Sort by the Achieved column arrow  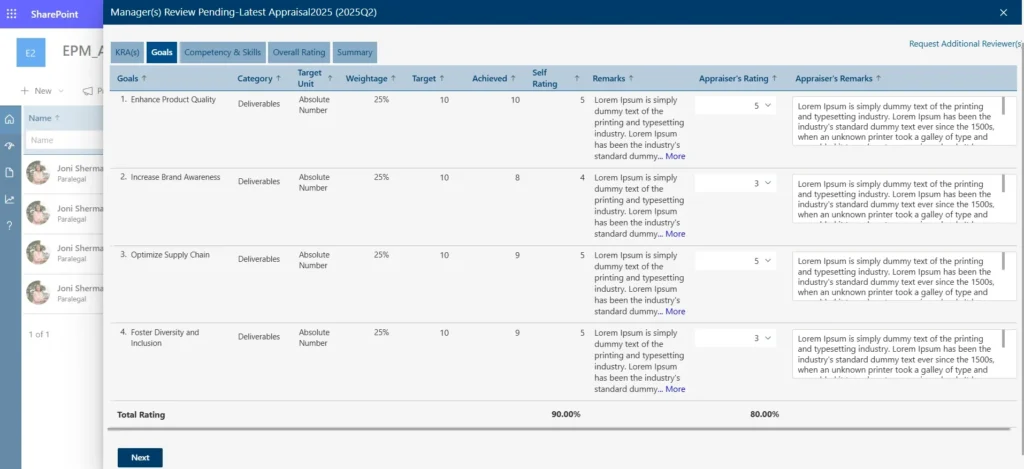[x=513, y=78]
